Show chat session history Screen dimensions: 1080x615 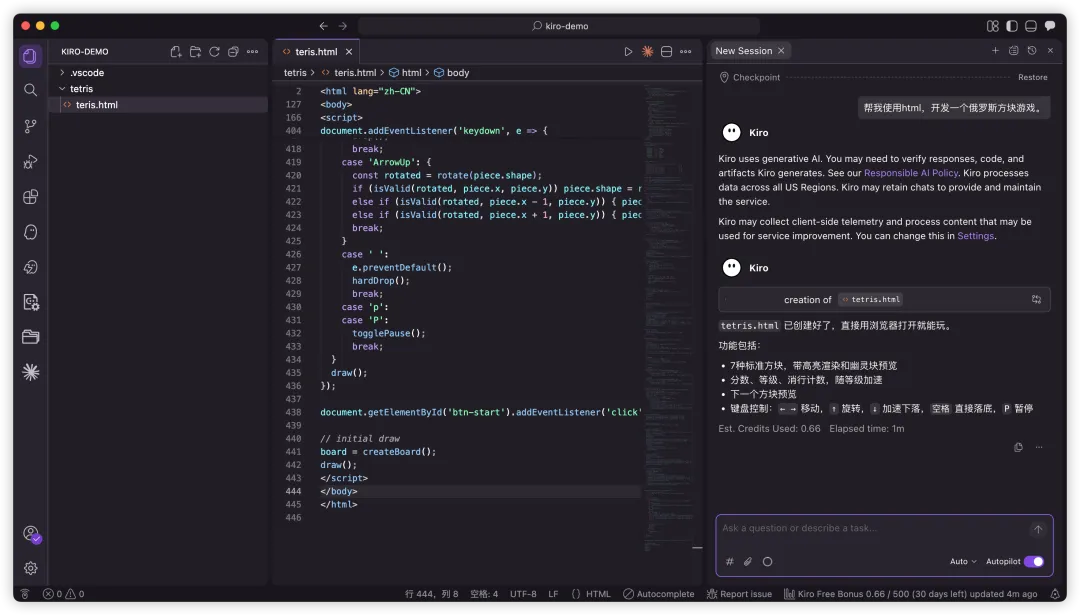(x=1032, y=50)
